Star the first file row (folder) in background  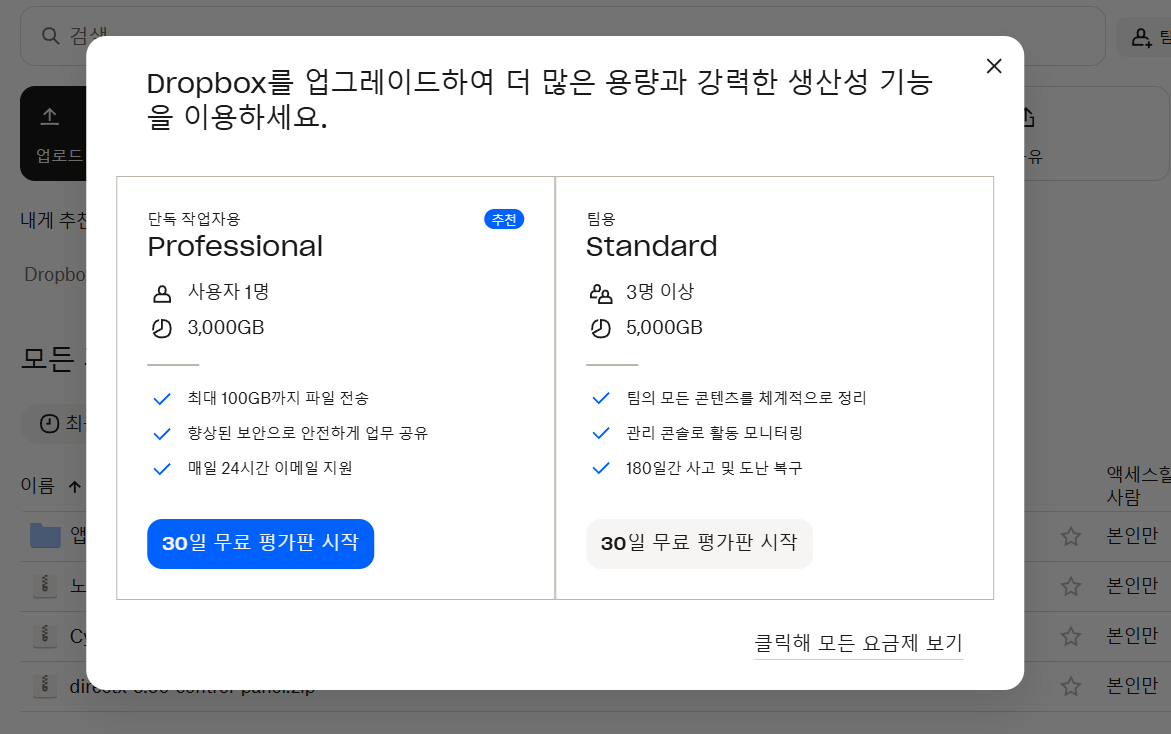pyautogui.click(x=1071, y=536)
